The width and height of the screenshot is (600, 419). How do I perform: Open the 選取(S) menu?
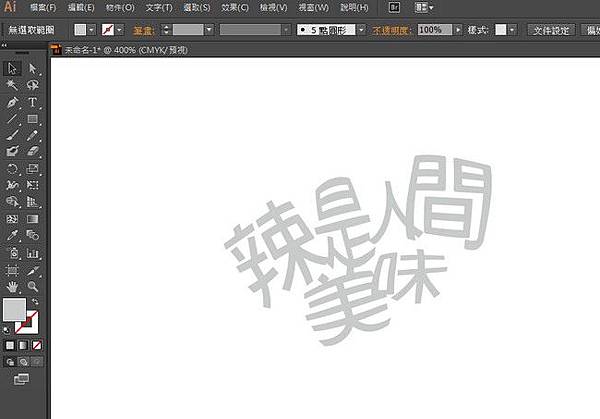197,8
